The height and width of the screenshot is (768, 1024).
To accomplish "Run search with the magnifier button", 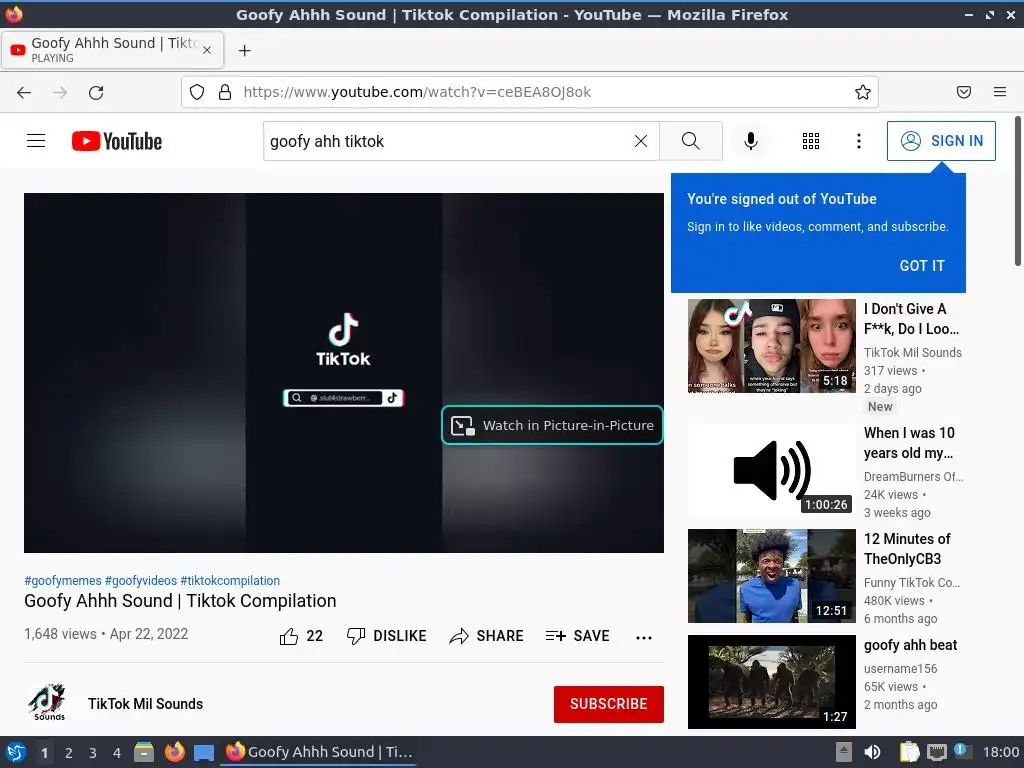I will [x=690, y=141].
